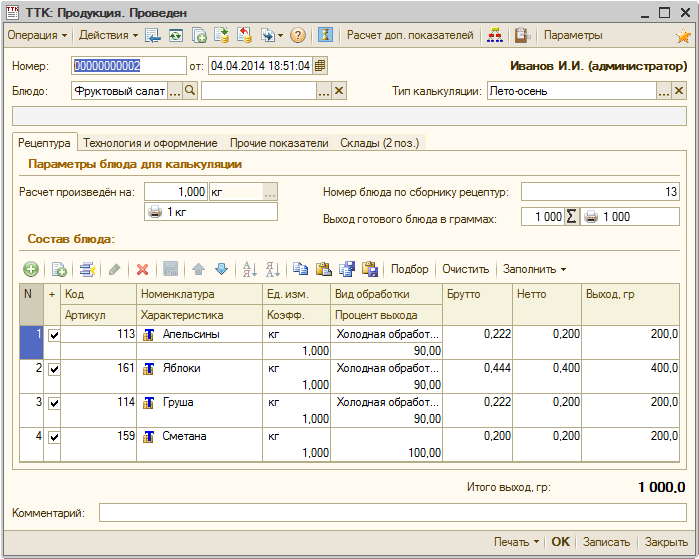Add a new row with green plus icon
The width and height of the screenshot is (699, 559).
coord(31,269)
